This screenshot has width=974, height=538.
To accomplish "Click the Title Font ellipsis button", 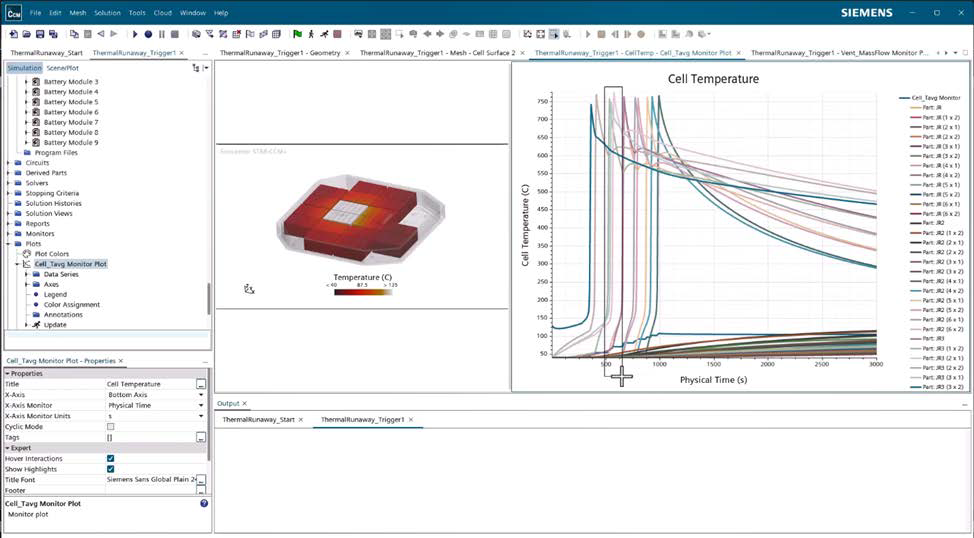I will (x=201, y=480).
